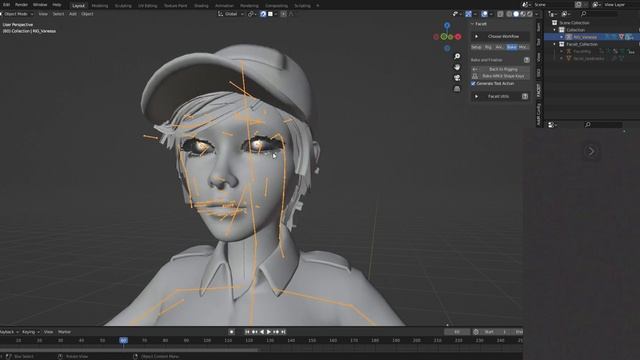Click the viewport zoom magnifier icon
Image resolution: width=640 pixels, height=360 pixels.
click(457, 56)
